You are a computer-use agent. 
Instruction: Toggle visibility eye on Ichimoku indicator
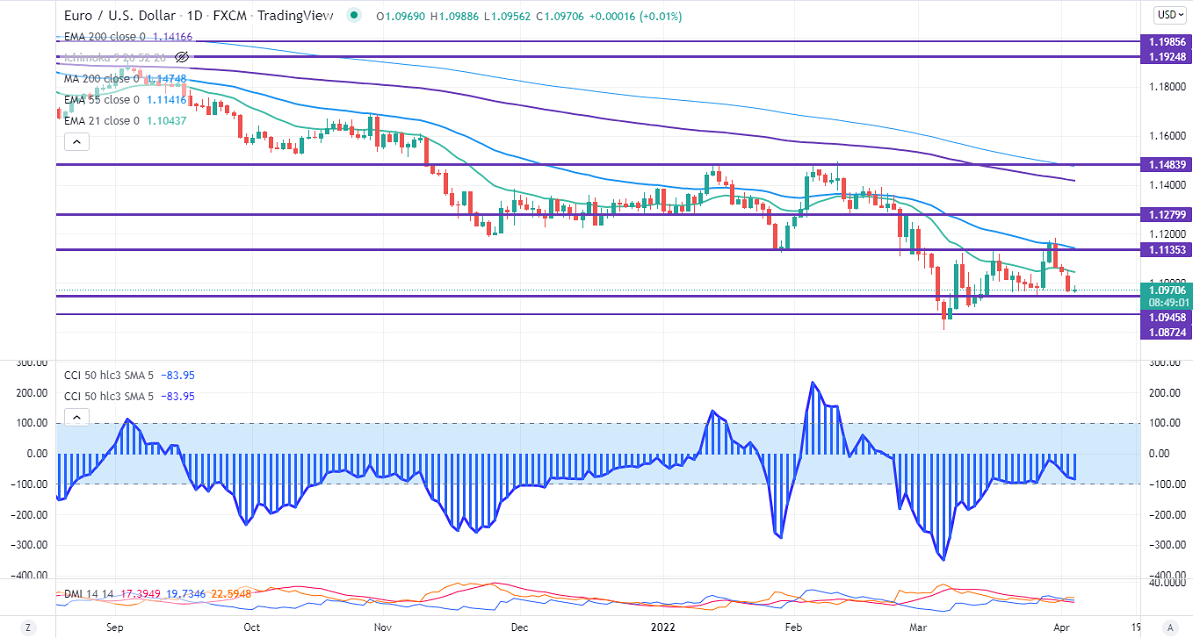pos(181,57)
